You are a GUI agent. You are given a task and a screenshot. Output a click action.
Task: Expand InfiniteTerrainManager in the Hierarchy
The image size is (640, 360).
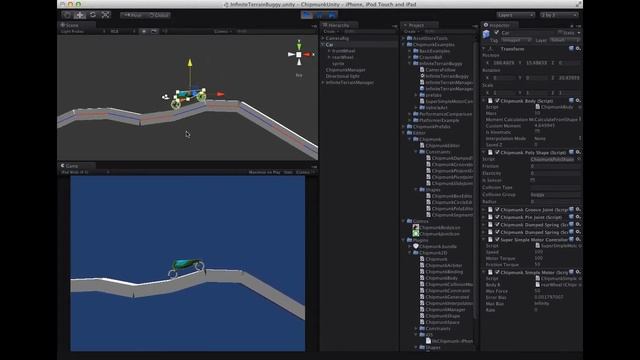[323, 82]
